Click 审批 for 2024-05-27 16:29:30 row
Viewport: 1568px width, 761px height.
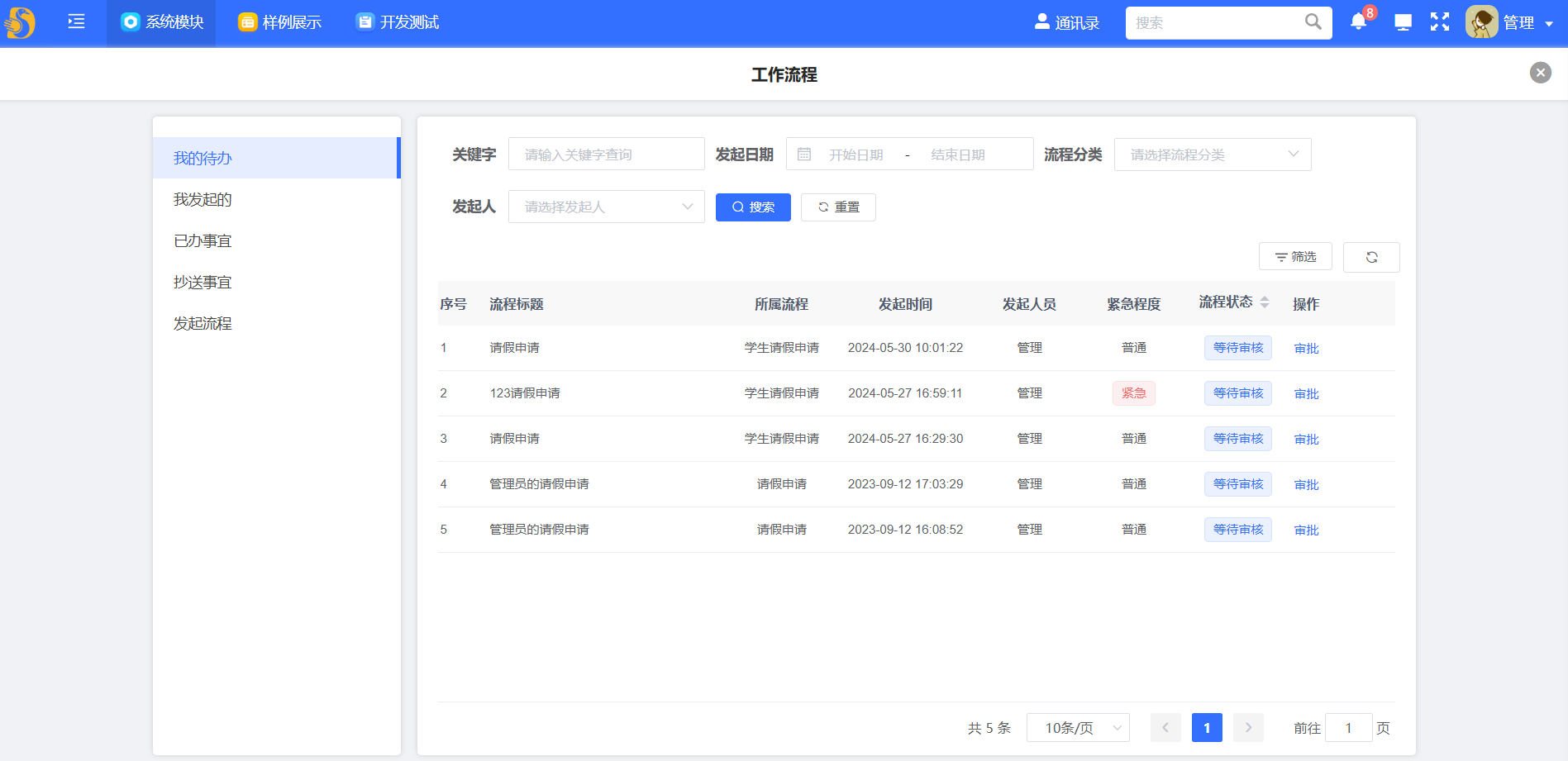point(1306,440)
